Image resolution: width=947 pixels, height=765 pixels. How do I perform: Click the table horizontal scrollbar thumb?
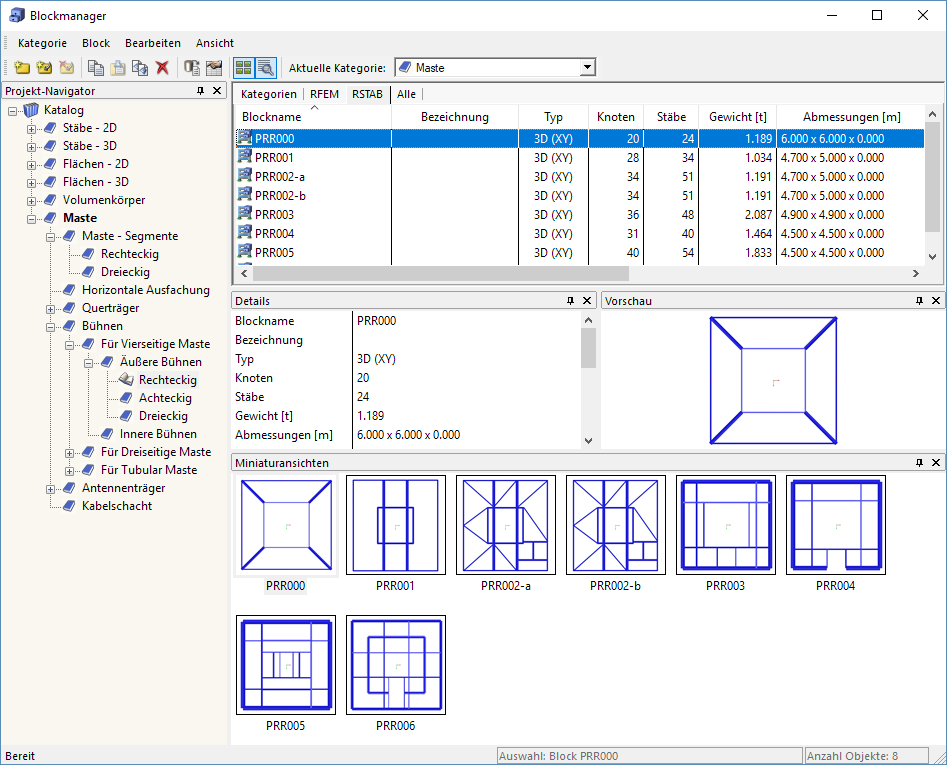441,274
